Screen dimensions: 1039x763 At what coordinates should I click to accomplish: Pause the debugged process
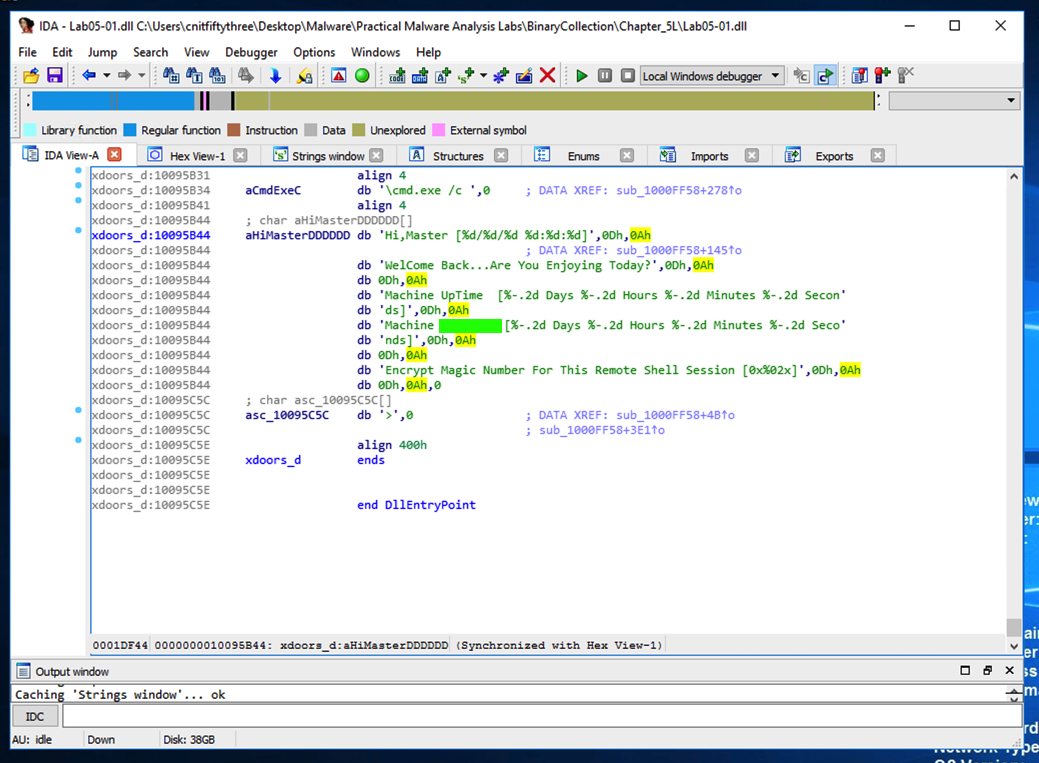click(x=605, y=76)
